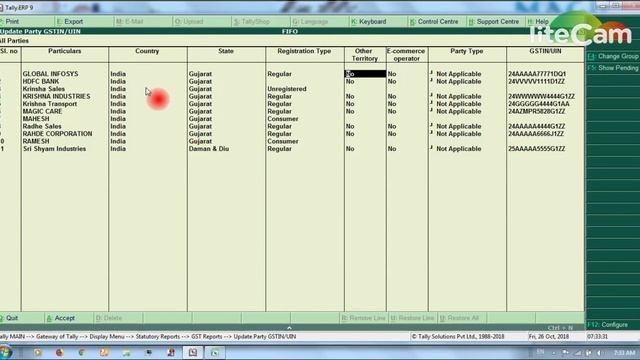Open the Help menu
The height and width of the screenshot is (360, 640).
539,22
